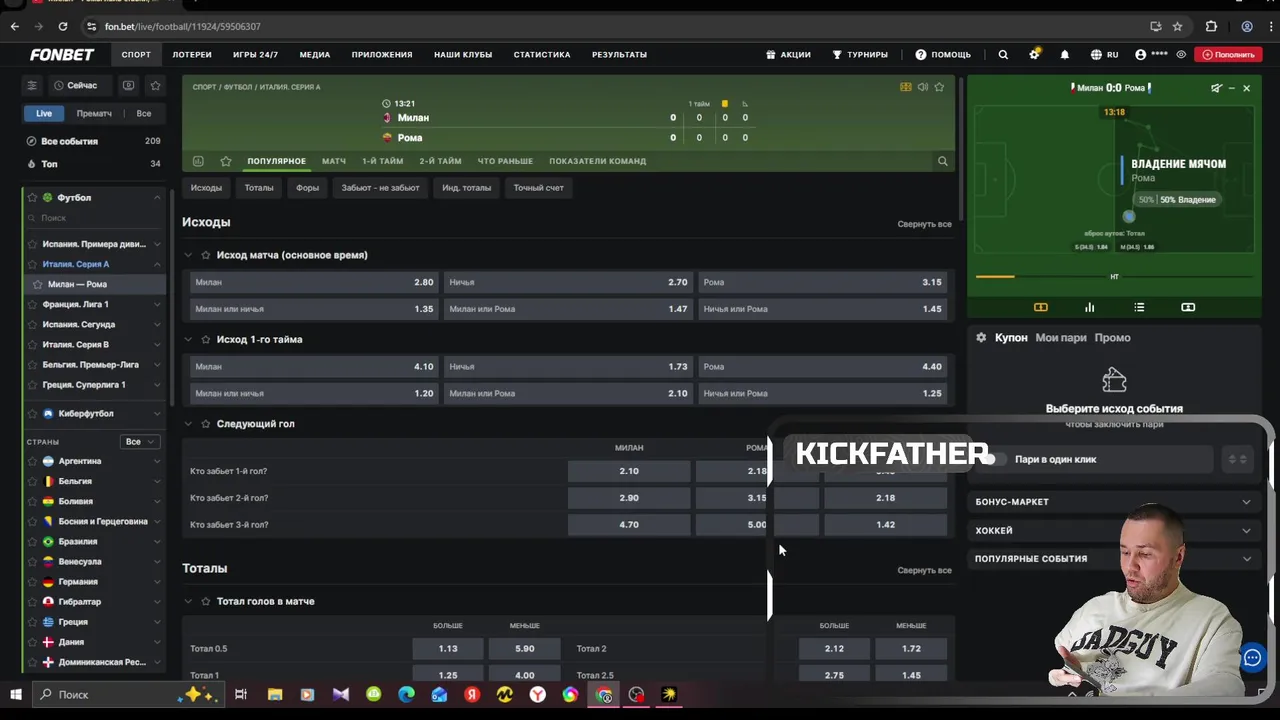
Task: Collapse the Исход матча market section
Action: click(x=188, y=255)
